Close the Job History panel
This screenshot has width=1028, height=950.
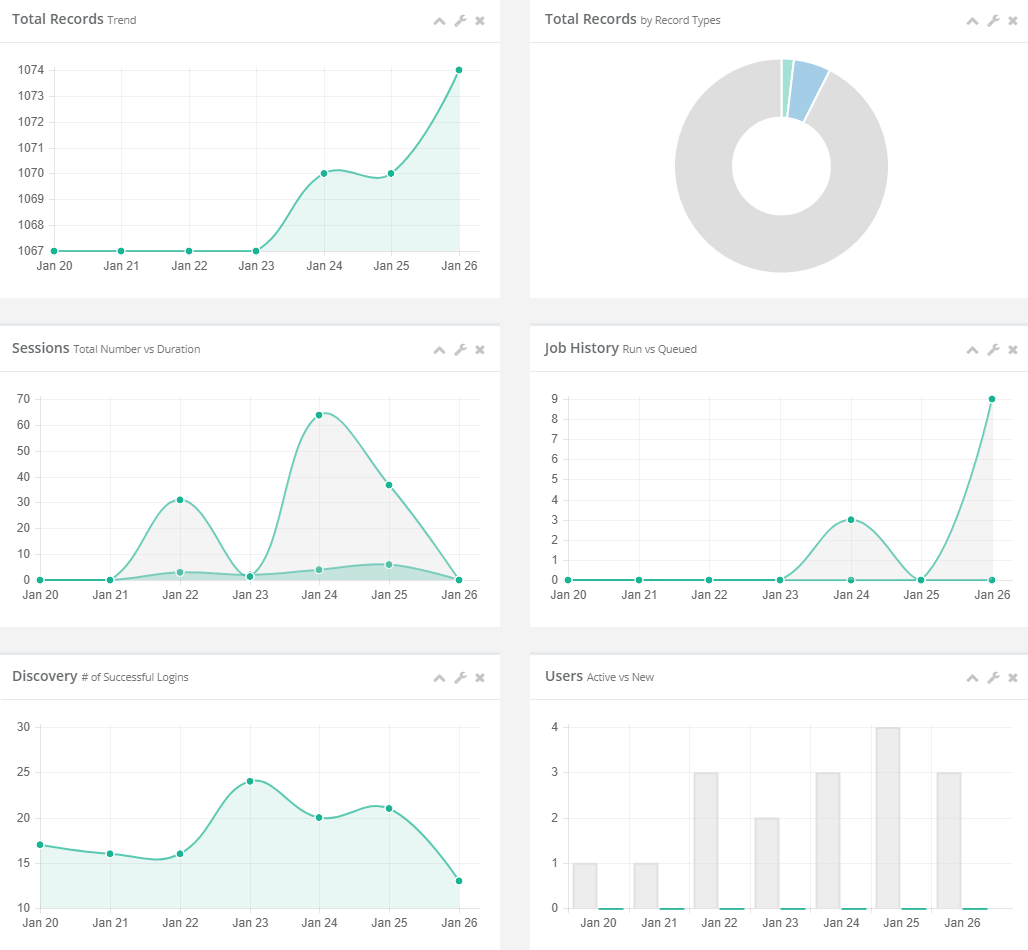click(x=1013, y=350)
